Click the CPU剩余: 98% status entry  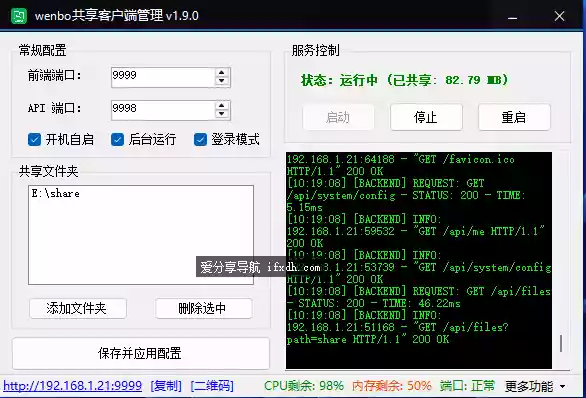tap(304, 385)
